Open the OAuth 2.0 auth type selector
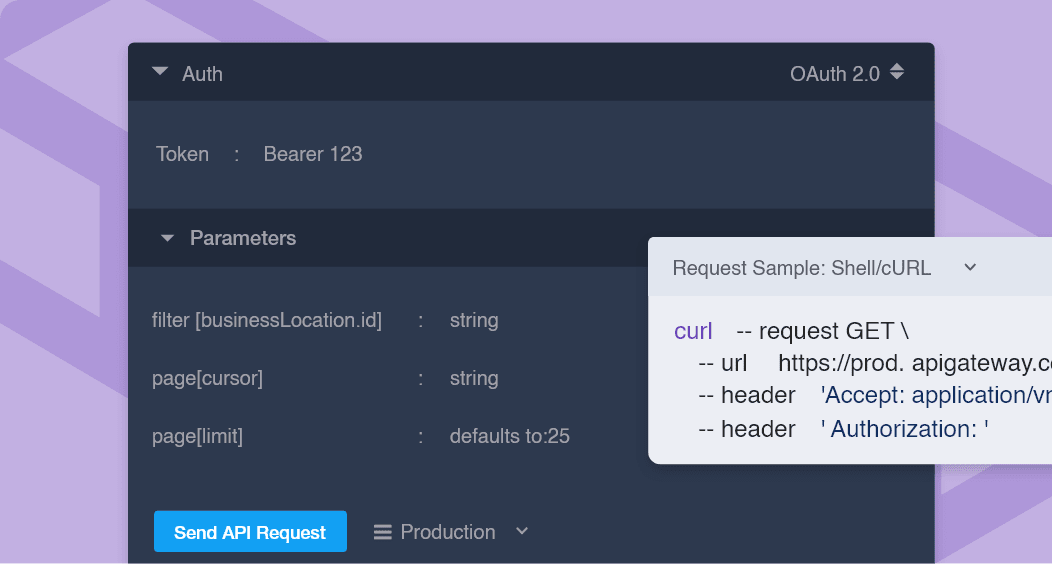This screenshot has width=1052, height=564. pos(835,73)
